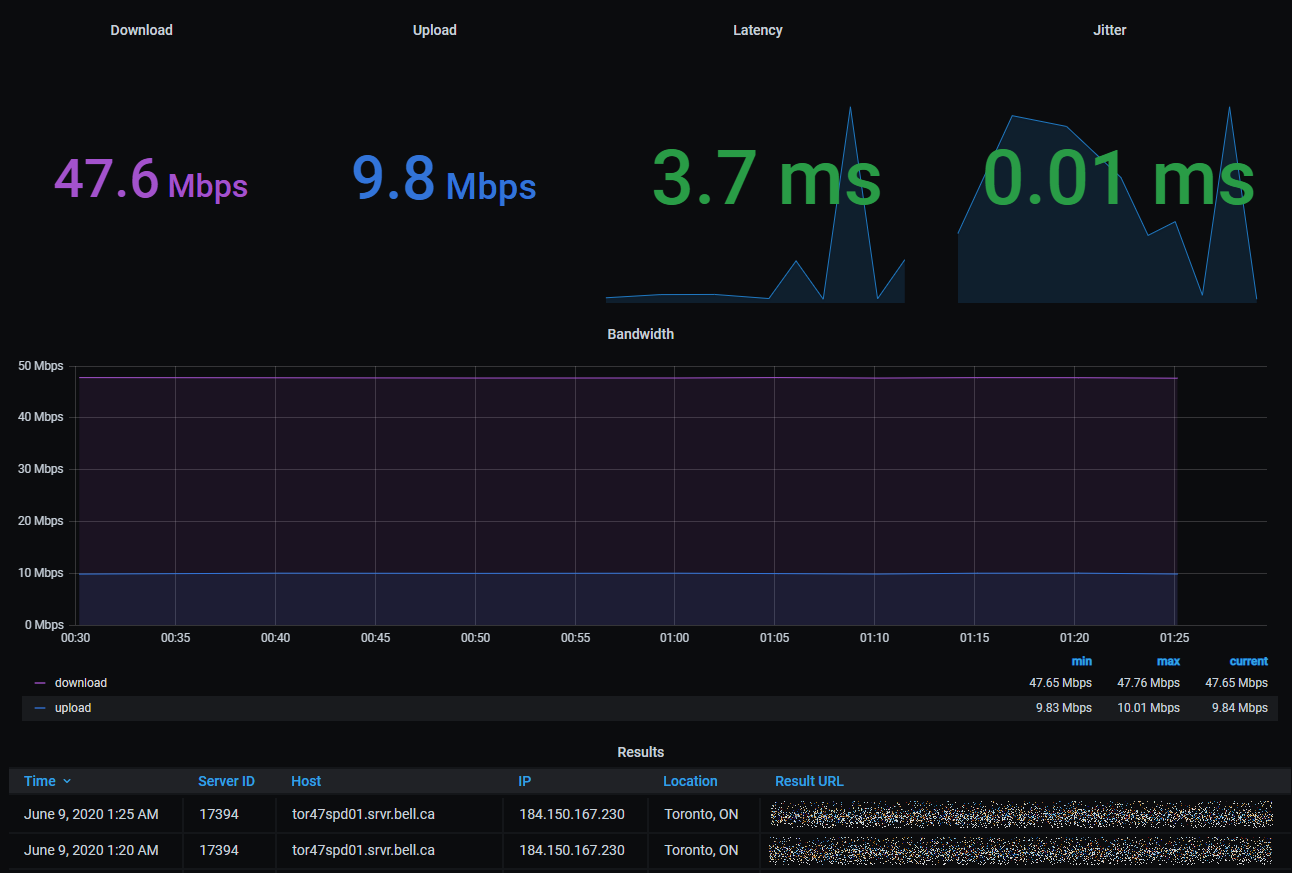Open the Download panel title
Image resolution: width=1292 pixels, height=873 pixels.
pyautogui.click(x=141, y=30)
